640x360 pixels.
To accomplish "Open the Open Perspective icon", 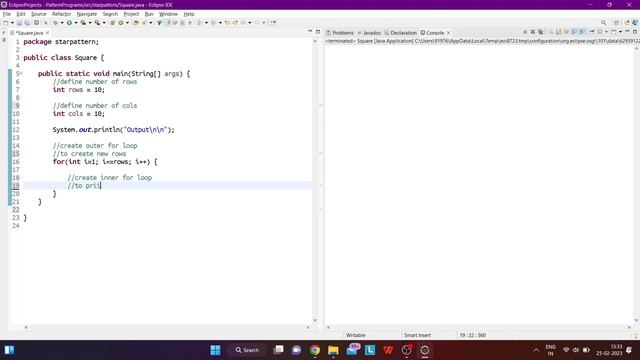I will tap(616, 23).
